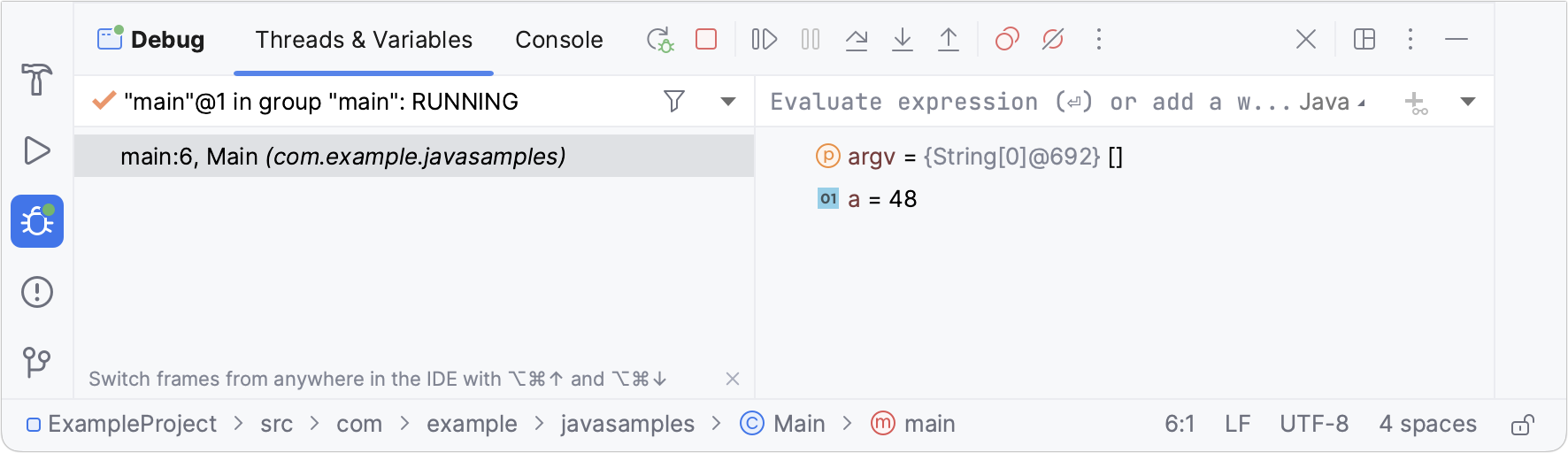This screenshot has height=453, width=1568.
Task: Open the 4 spaces indent settings
Action: 1427,424
